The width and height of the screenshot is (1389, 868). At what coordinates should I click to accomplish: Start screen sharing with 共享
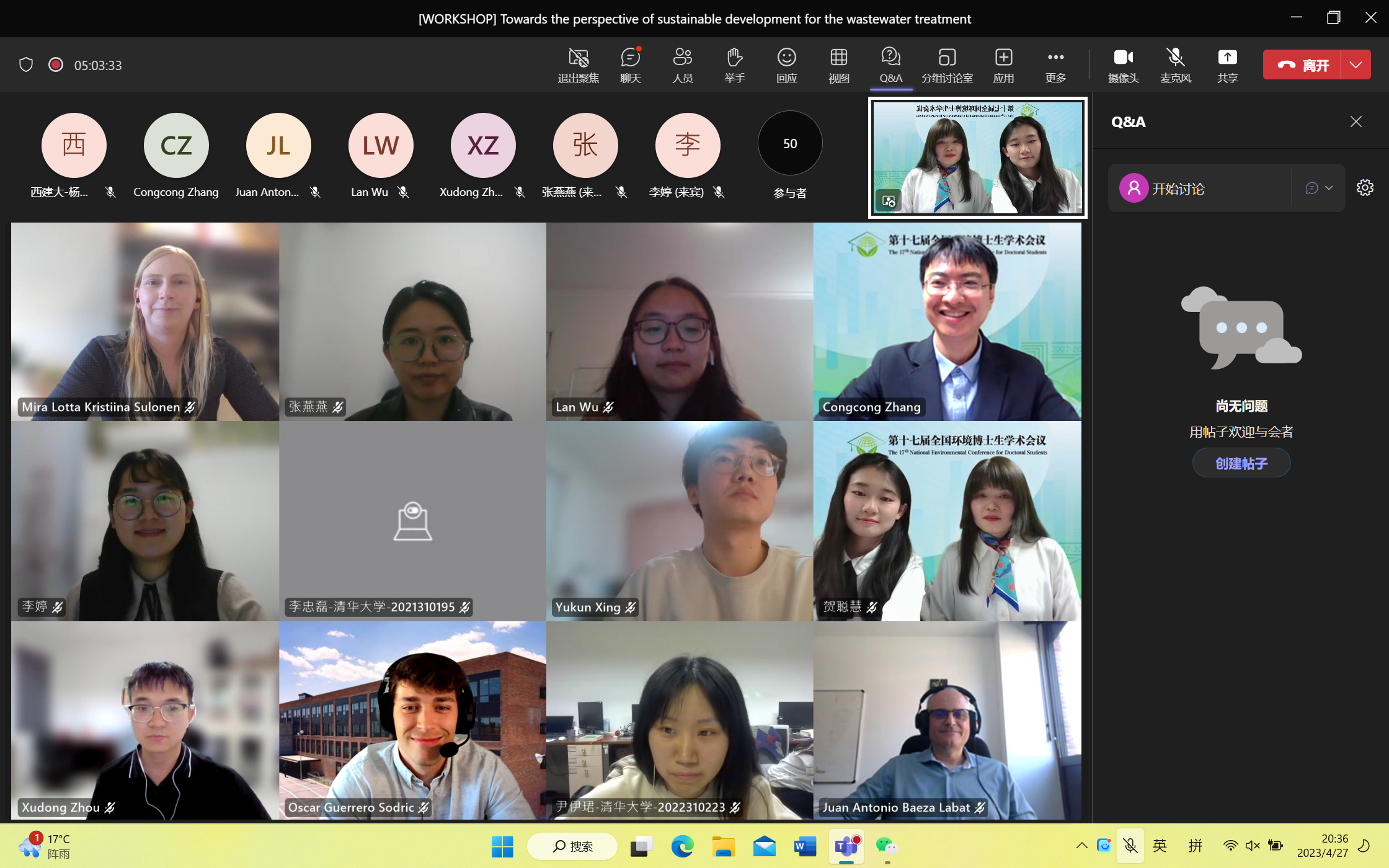pyautogui.click(x=1227, y=64)
